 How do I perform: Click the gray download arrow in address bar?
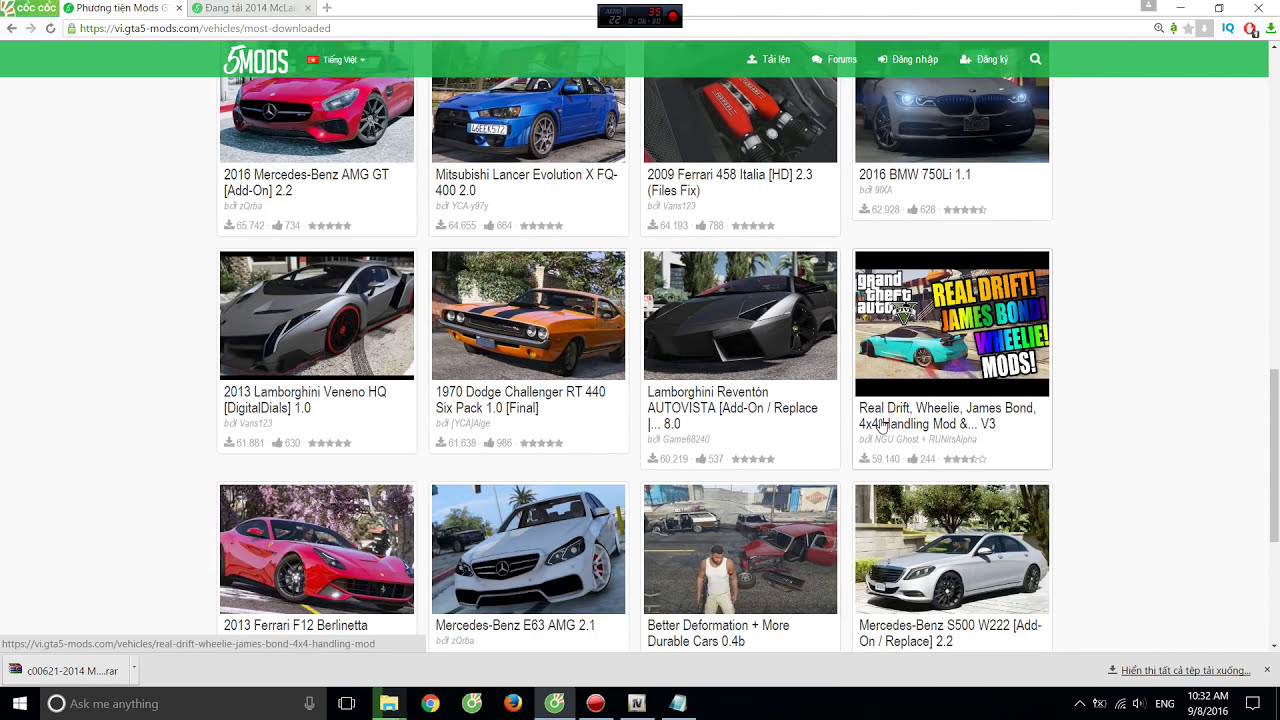pos(1205,28)
